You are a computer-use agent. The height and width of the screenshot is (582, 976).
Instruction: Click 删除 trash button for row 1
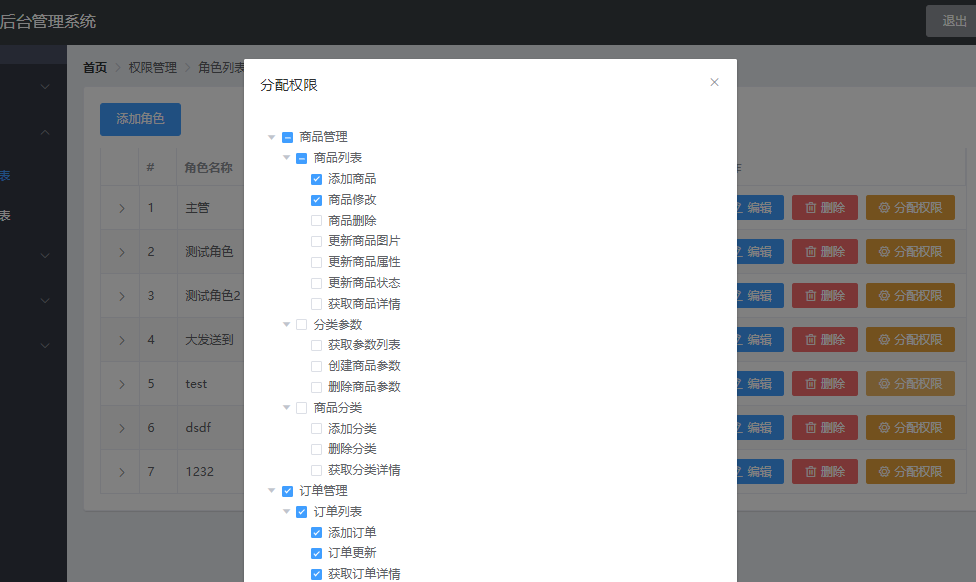[x=825, y=208]
